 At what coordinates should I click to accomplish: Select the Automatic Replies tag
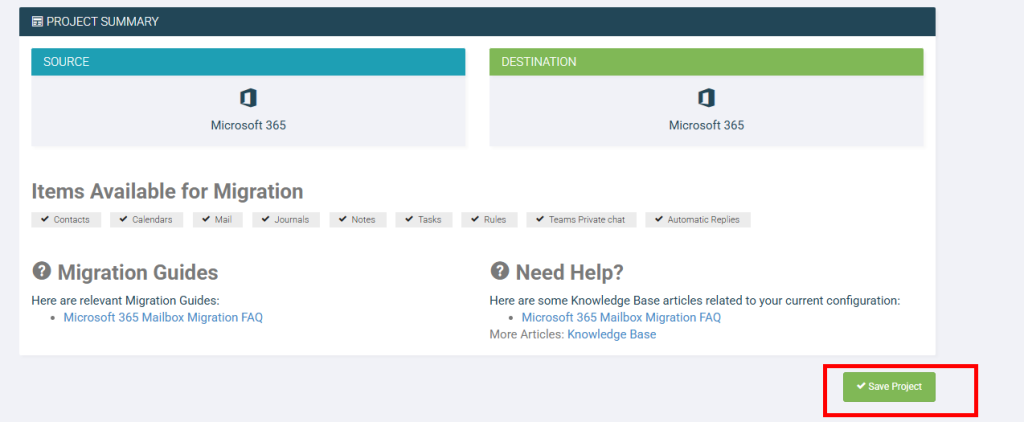698,219
